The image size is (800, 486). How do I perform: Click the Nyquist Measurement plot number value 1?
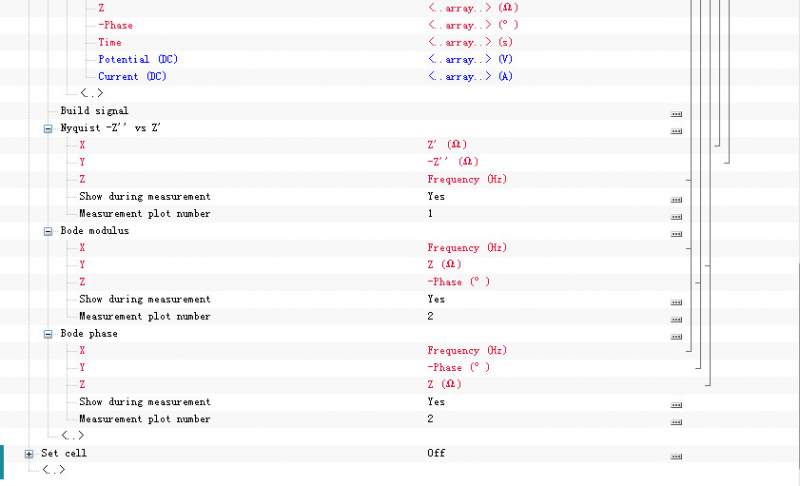coord(430,214)
